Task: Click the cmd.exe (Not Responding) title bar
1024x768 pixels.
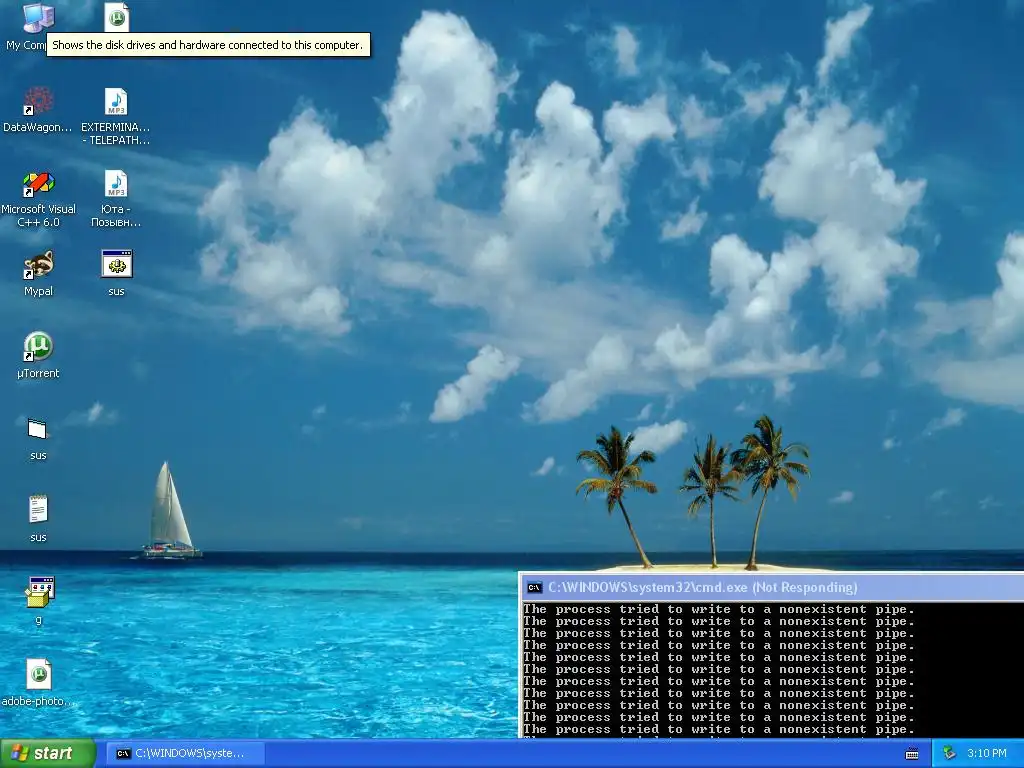Action: (x=772, y=587)
